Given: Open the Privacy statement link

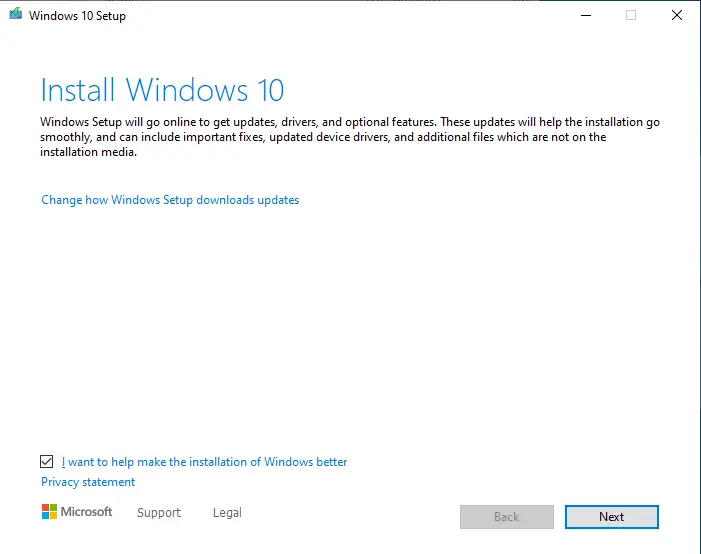Looking at the screenshot, I should [88, 482].
